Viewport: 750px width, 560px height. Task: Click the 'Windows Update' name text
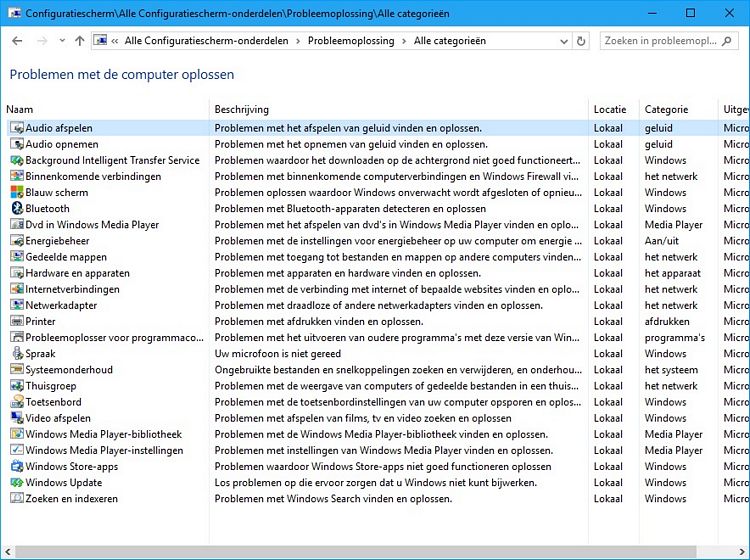pos(64,483)
